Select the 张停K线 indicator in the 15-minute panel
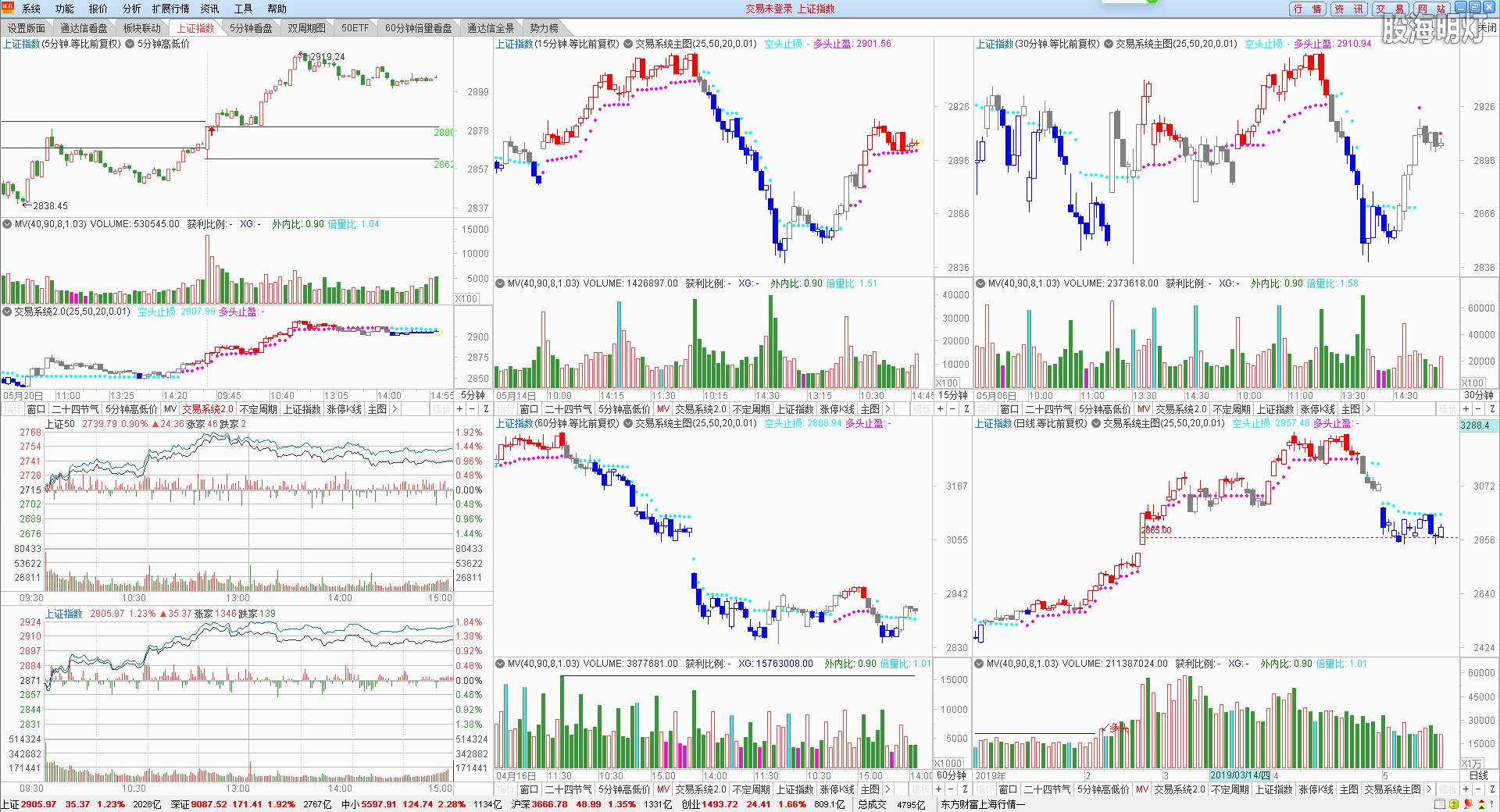The width and height of the screenshot is (1500, 812). (x=837, y=409)
